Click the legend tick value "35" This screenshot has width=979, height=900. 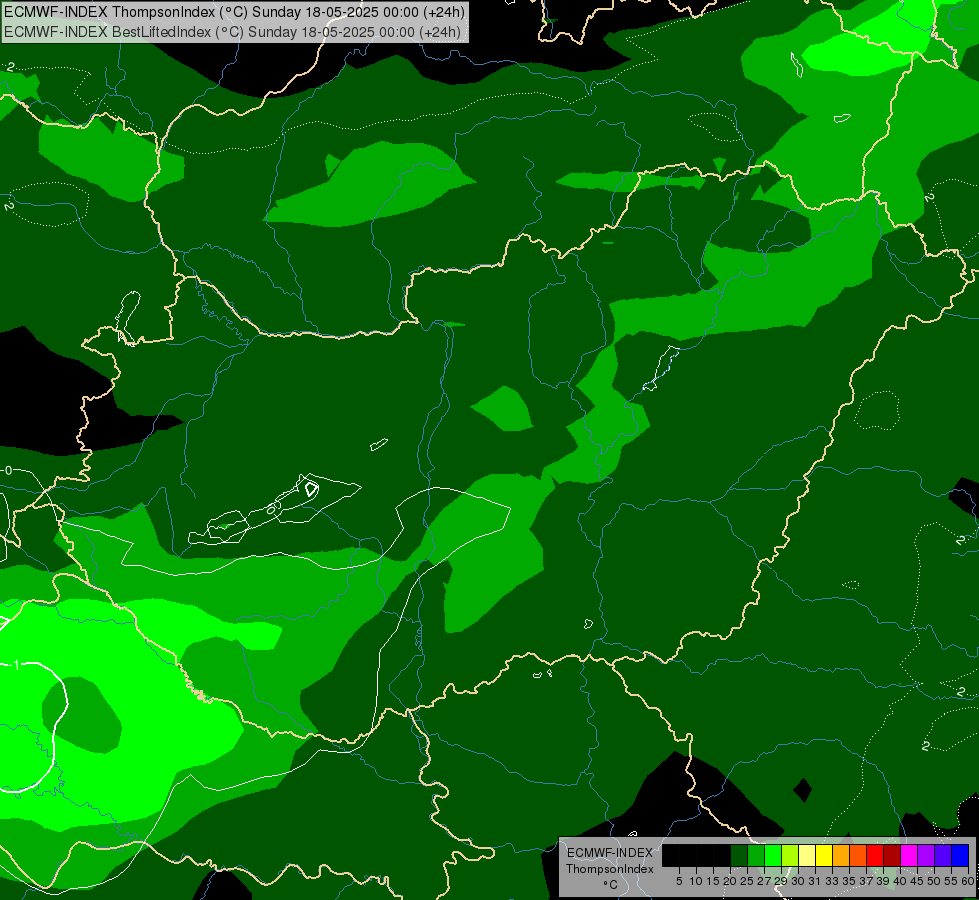[849, 881]
